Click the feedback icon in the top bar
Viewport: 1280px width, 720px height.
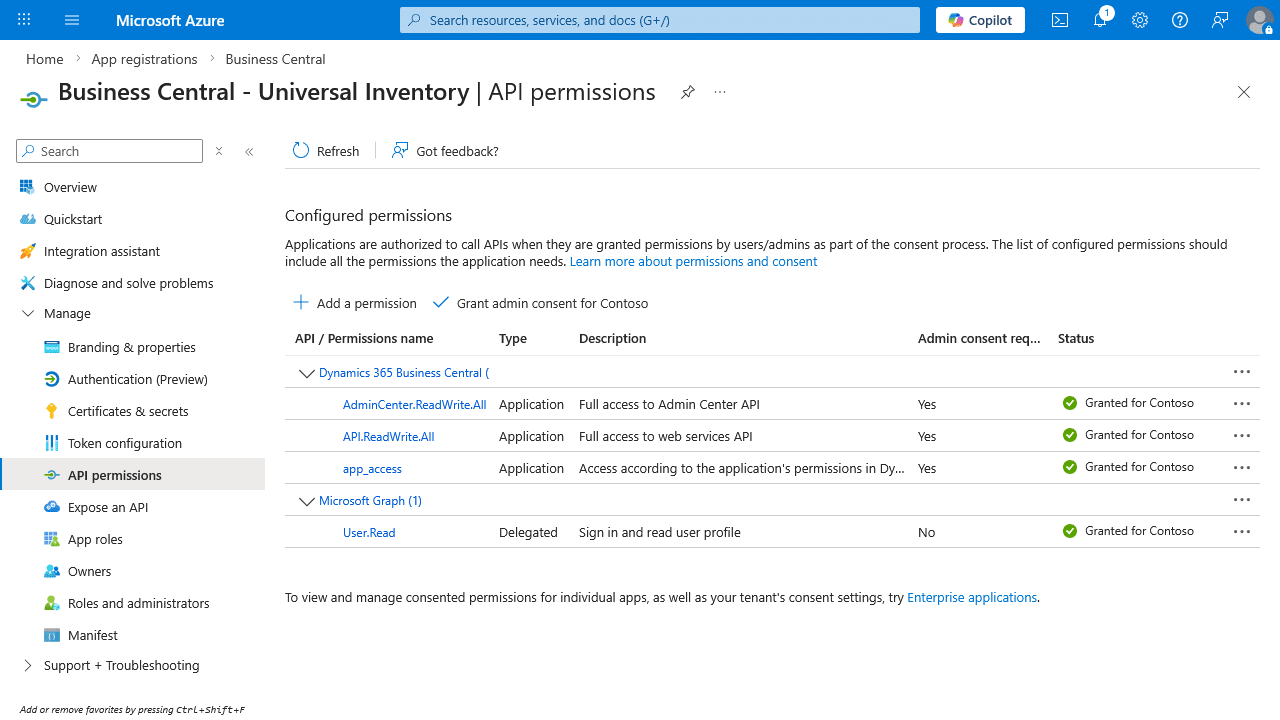tap(1220, 20)
